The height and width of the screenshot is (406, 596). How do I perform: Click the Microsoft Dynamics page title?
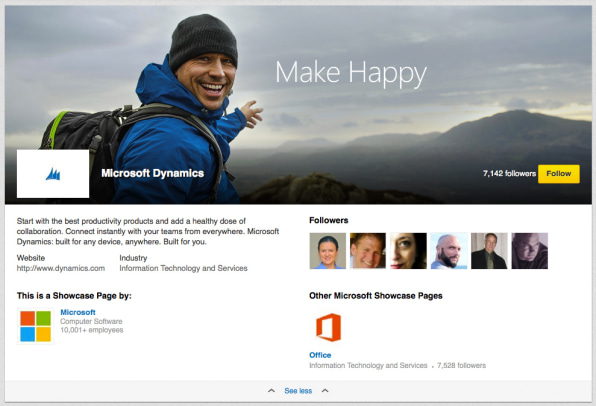click(x=152, y=173)
